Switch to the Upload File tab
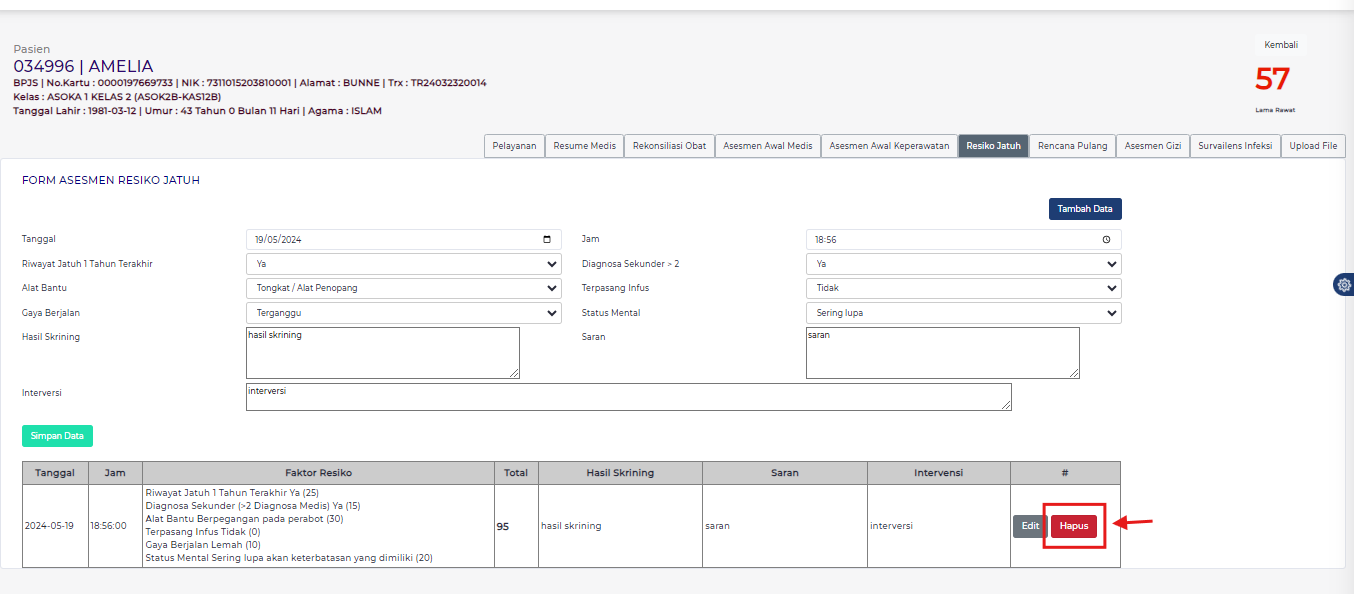Image resolution: width=1354 pixels, height=594 pixels. point(1313,145)
